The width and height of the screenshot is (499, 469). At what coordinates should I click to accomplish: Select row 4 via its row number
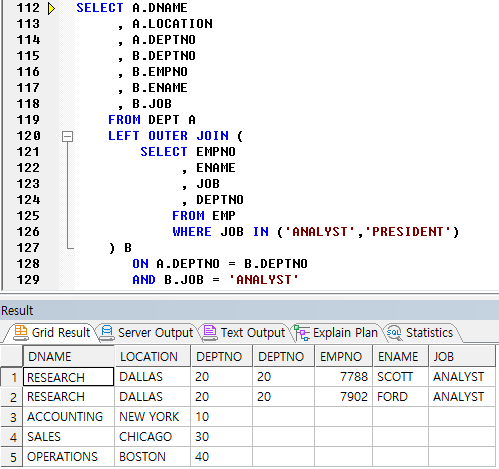tap(12, 437)
